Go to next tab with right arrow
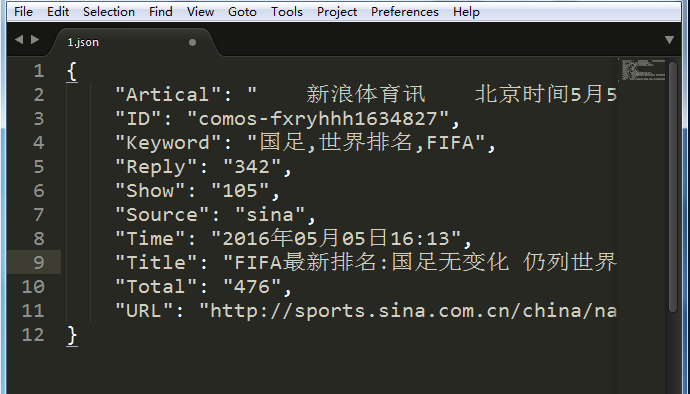This screenshot has height=394, width=690. 35,40
